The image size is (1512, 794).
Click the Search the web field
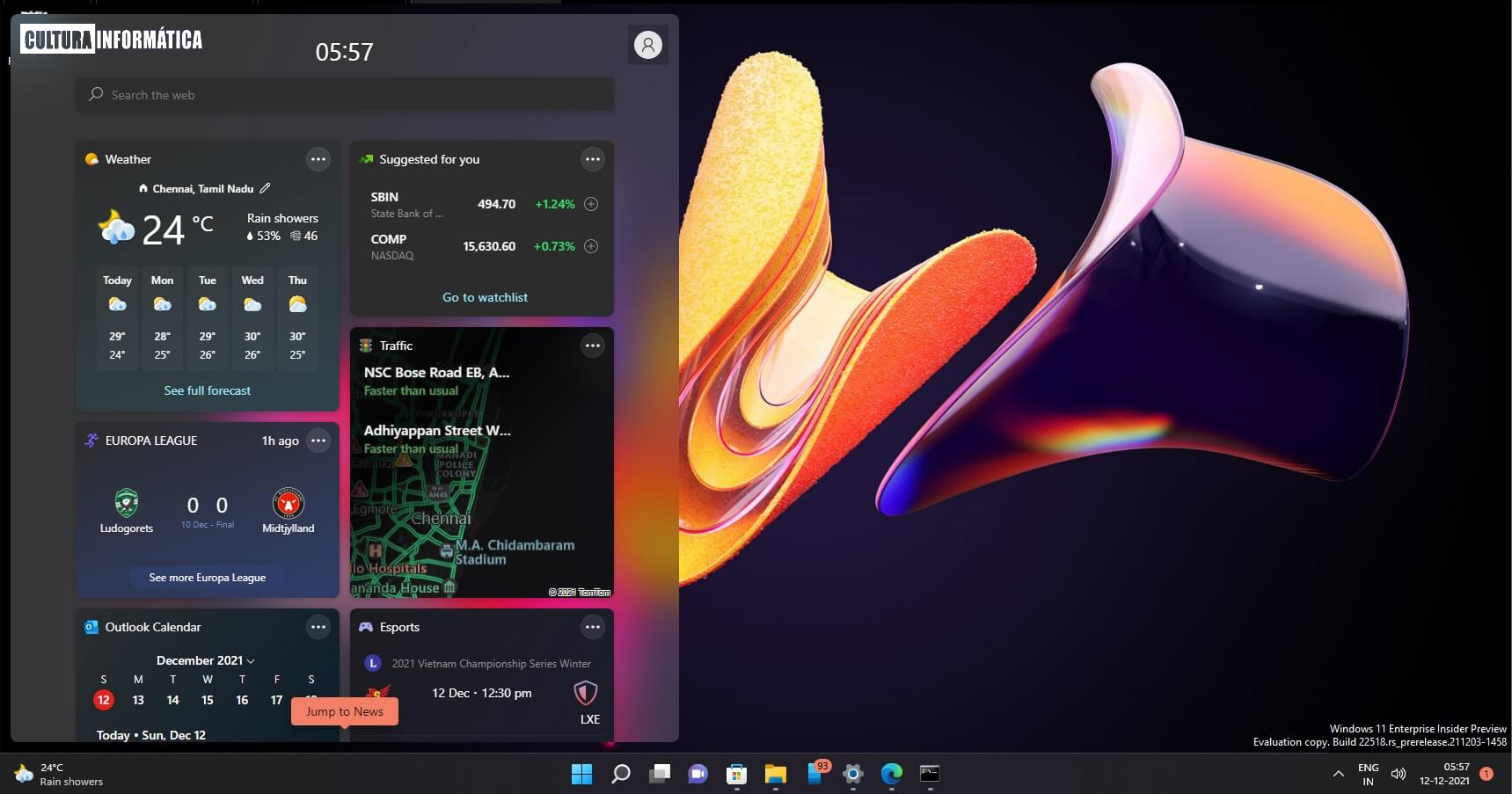[x=345, y=94]
